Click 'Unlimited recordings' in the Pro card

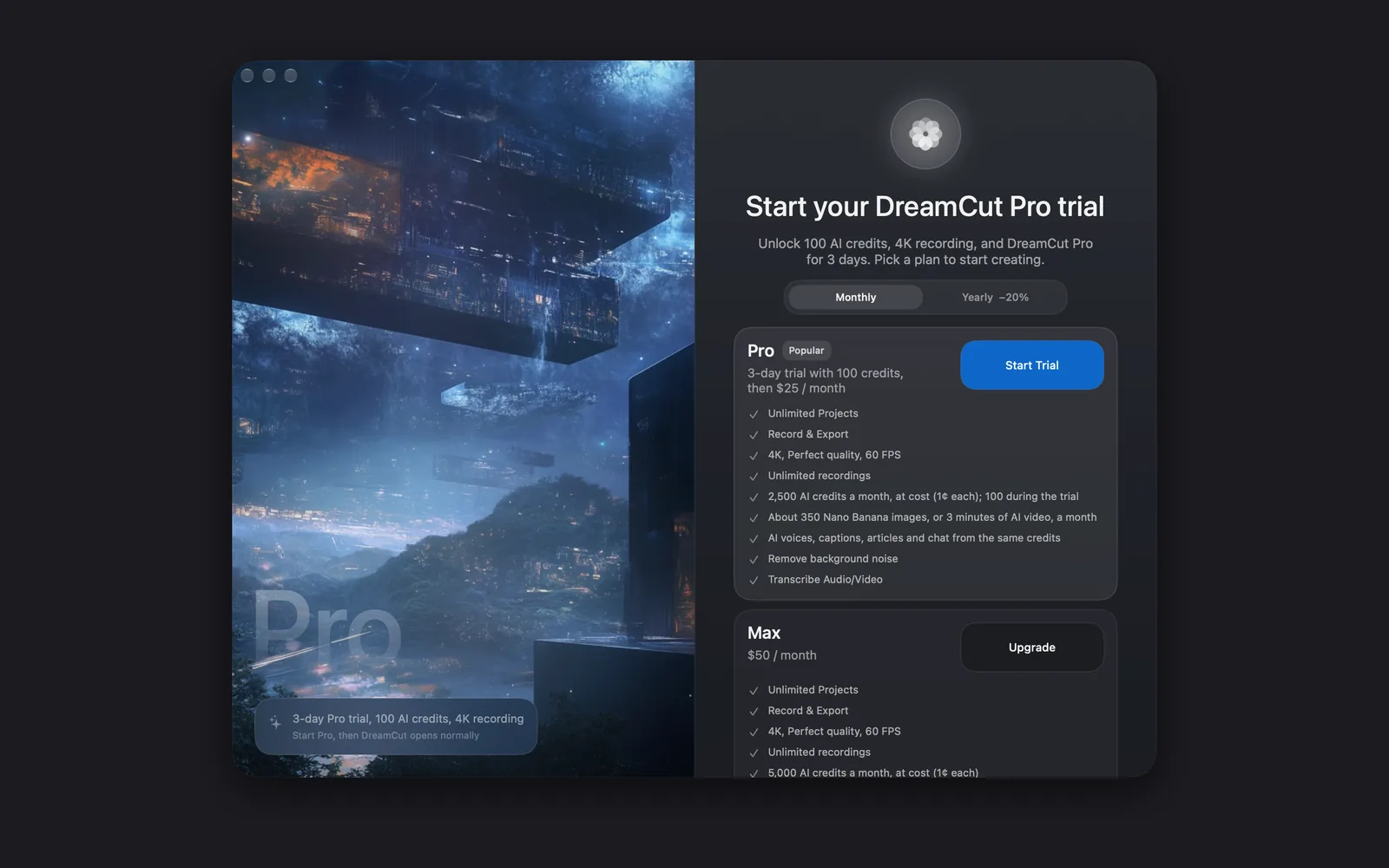(x=819, y=476)
